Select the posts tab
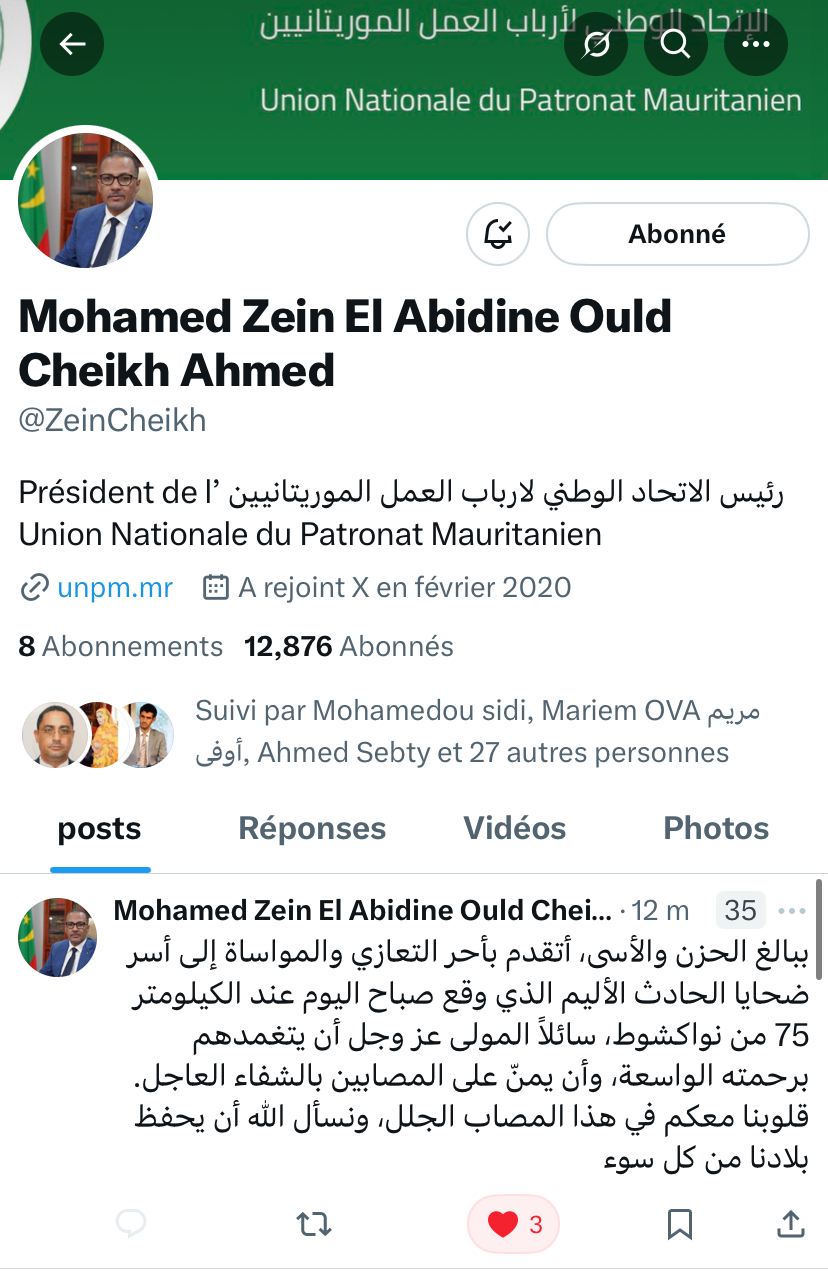Screen dimensions: 828x1275 100,828
